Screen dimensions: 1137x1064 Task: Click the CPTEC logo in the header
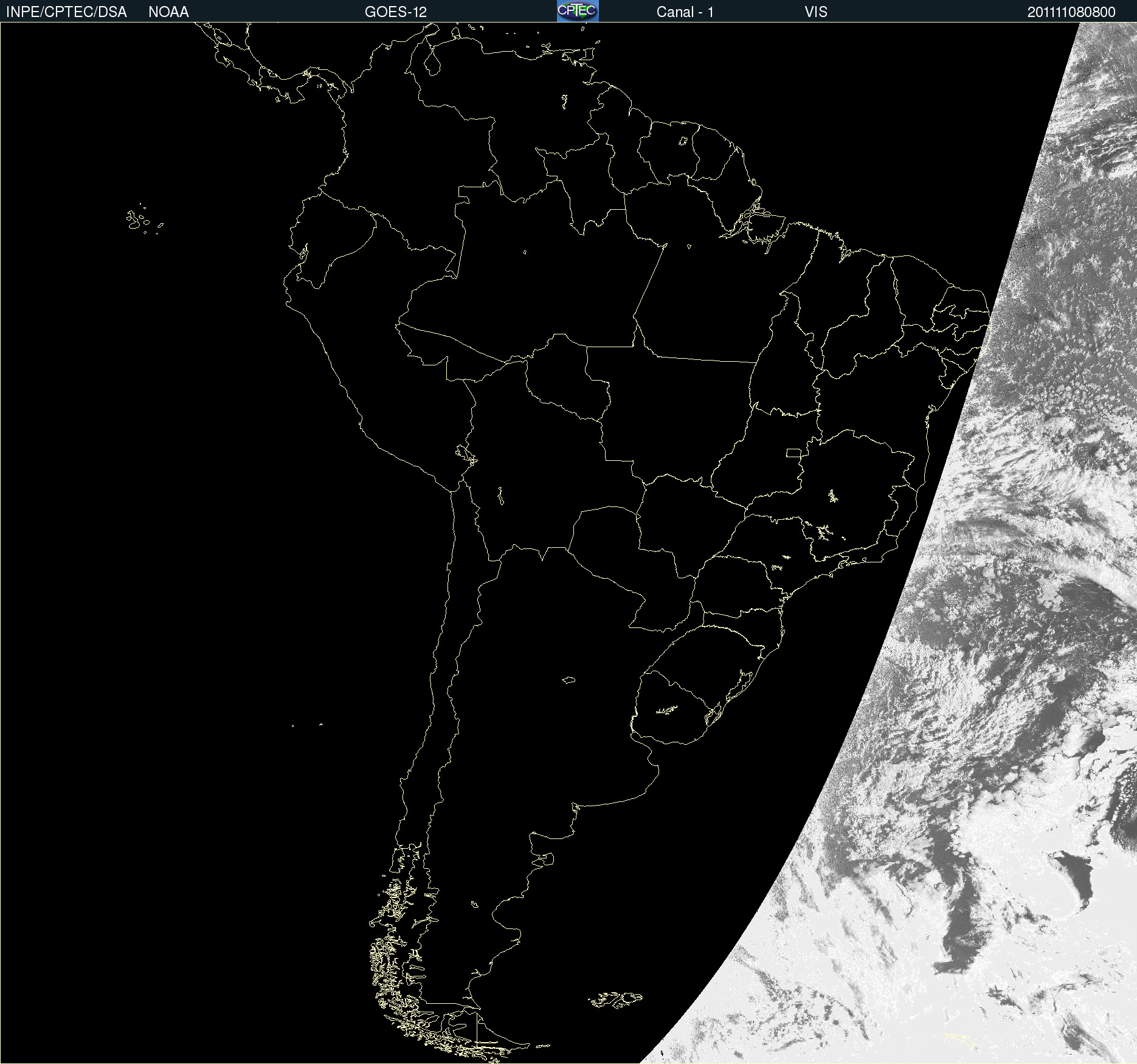coord(577,11)
